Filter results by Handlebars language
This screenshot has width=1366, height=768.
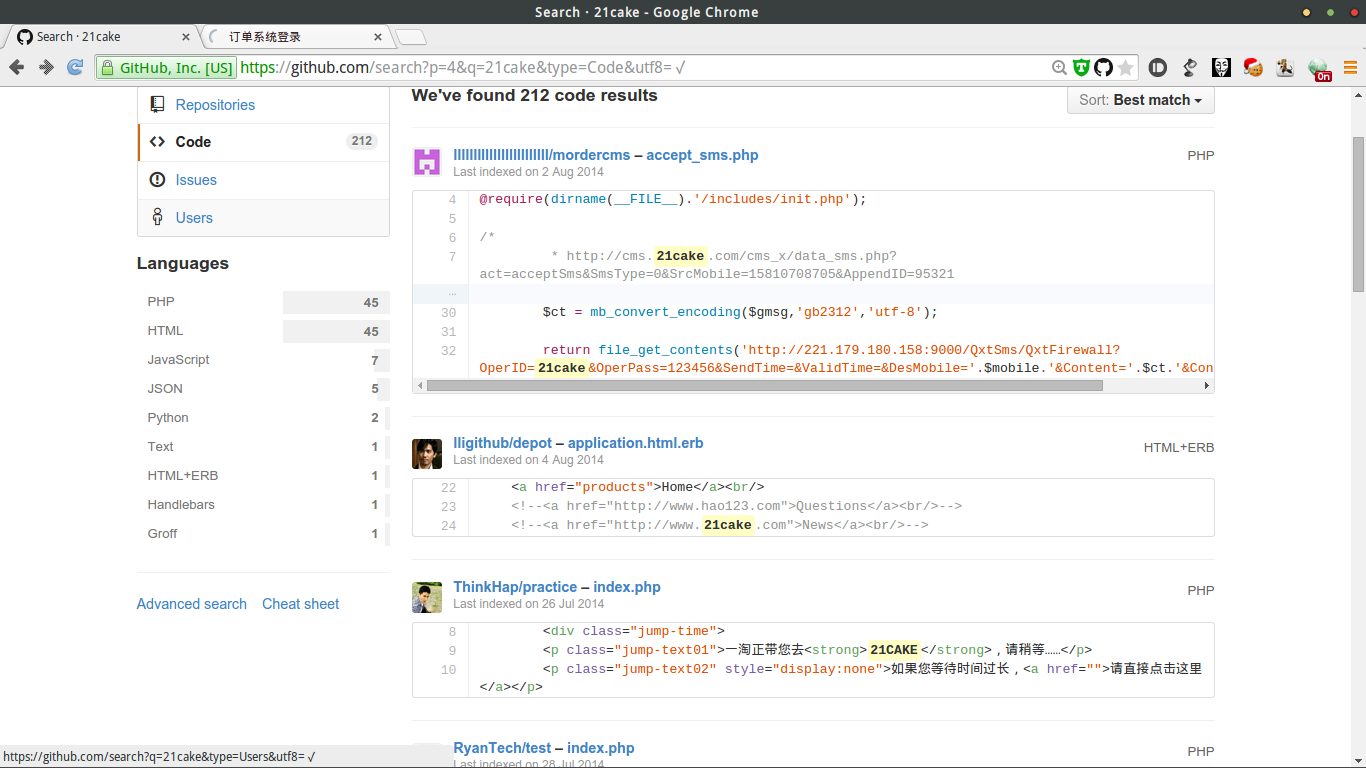(x=263, y=505)
